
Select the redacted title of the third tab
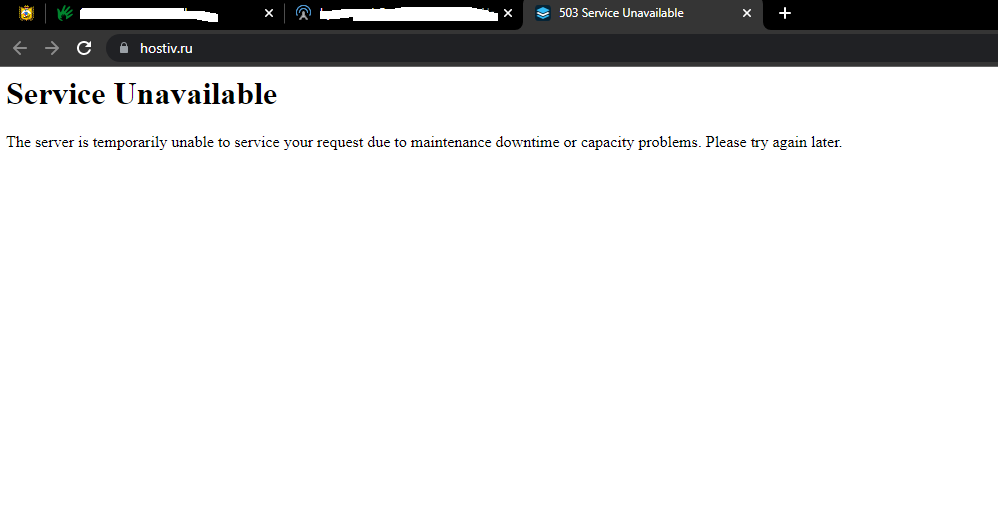tap(408, 14)
